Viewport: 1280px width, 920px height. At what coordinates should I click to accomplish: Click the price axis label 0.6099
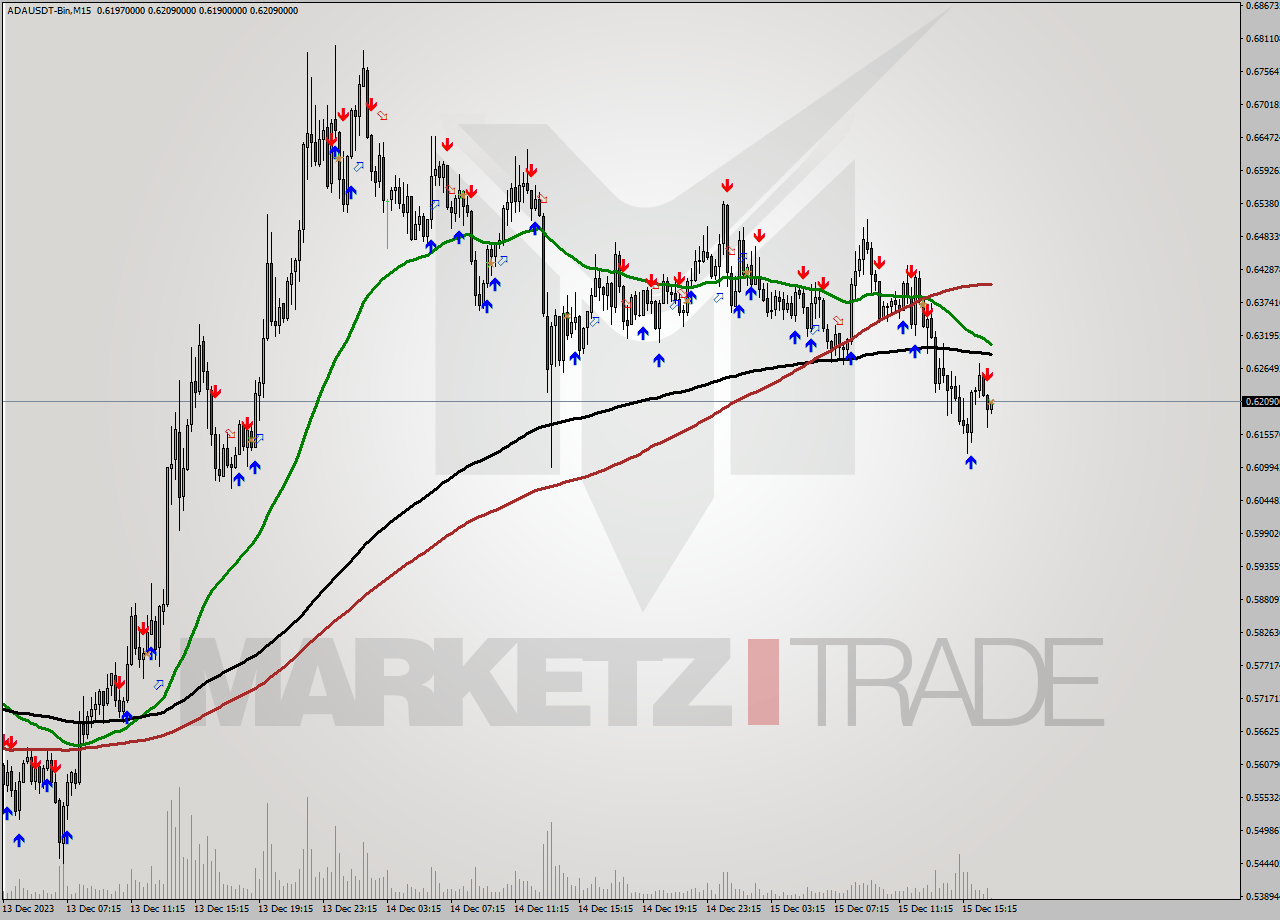(1263, 467)
